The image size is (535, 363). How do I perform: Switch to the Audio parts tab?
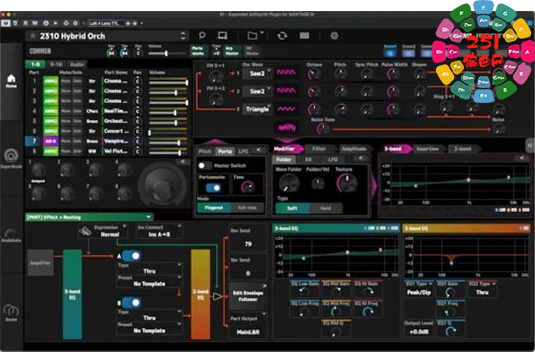pos(77,64)
